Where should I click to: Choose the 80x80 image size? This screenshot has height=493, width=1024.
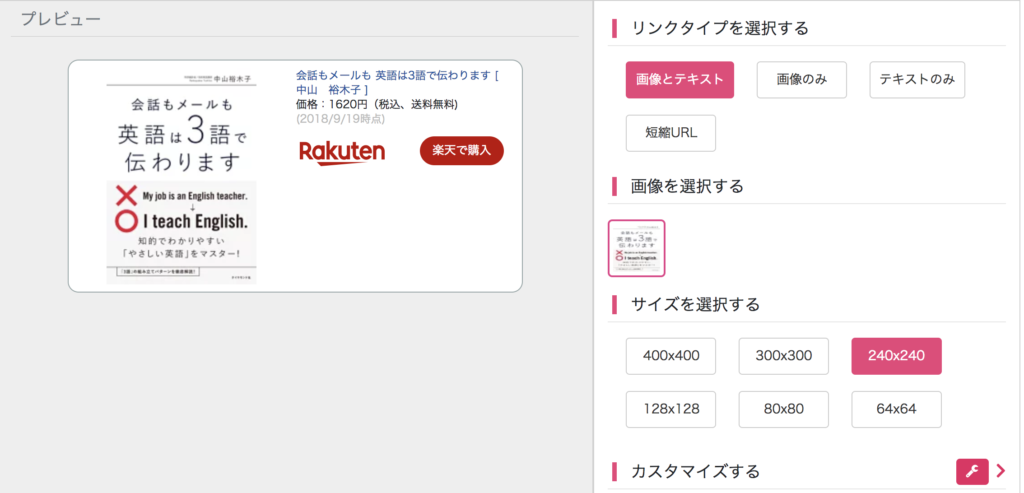[784, 409]
